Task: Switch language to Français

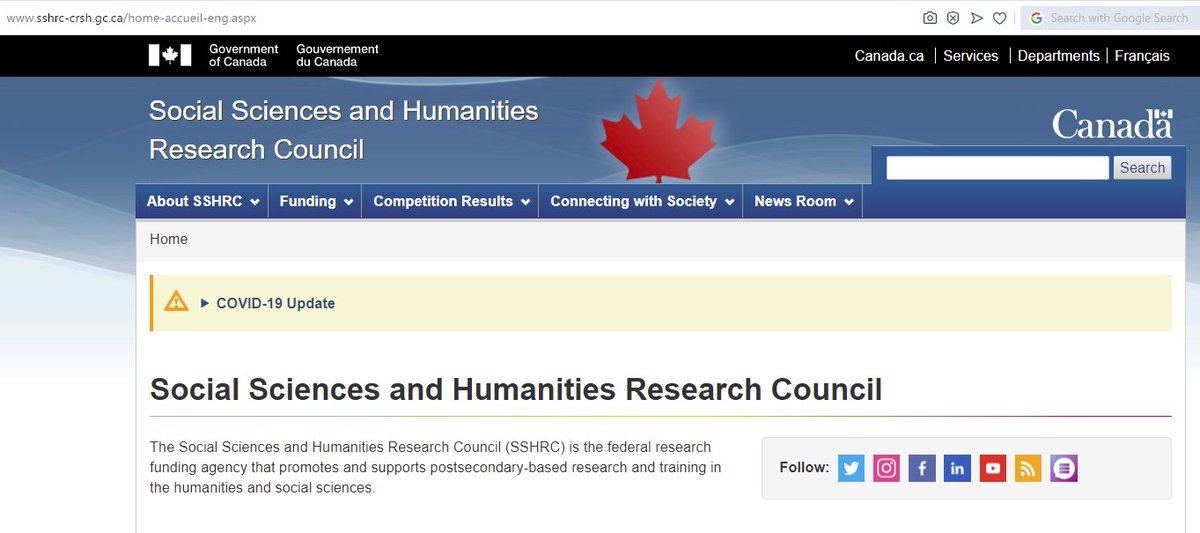Action: [x=1142, y=56]
